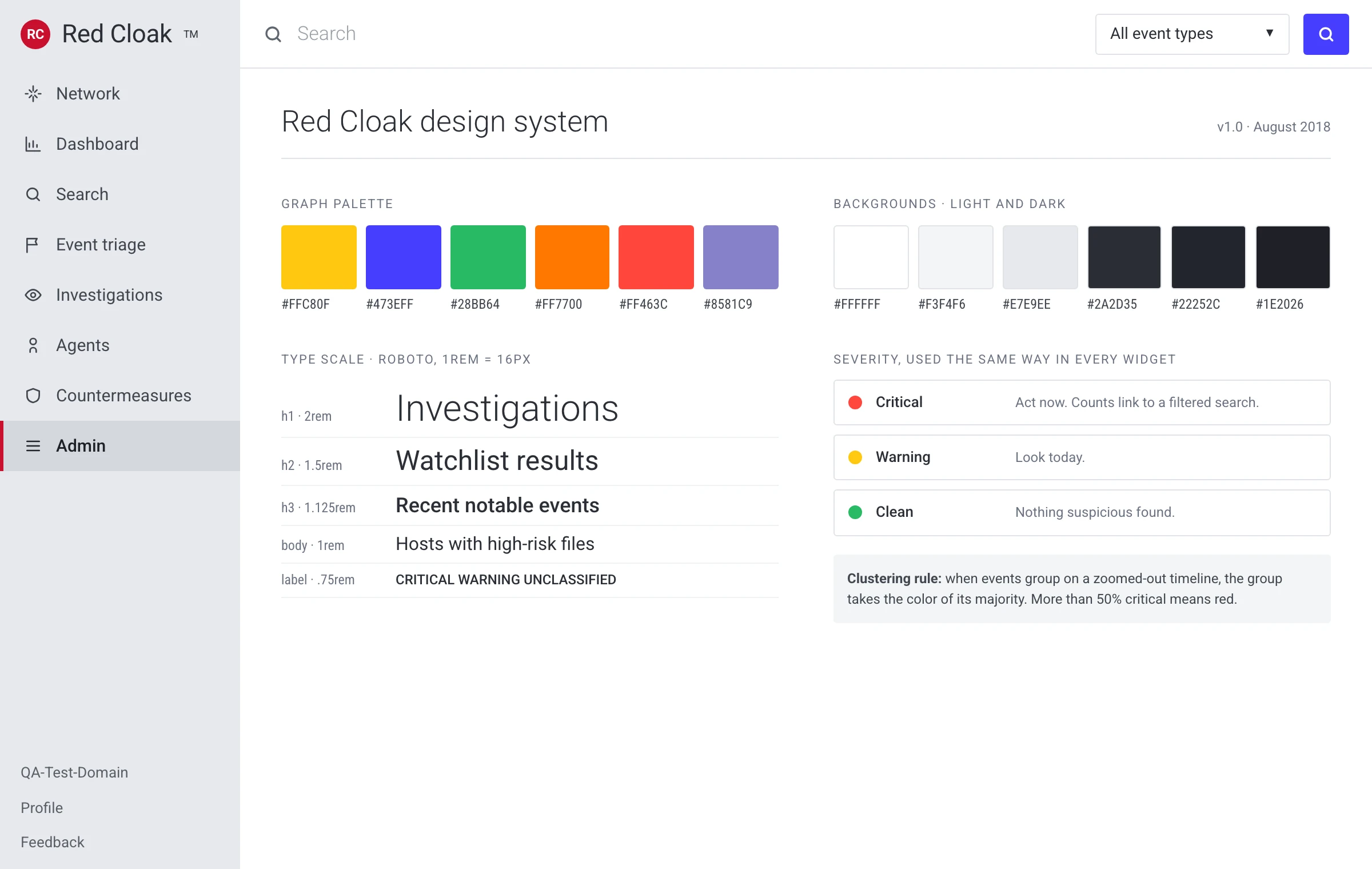
Task: Open Event triage from the sidebar
Action: (120, 245)
